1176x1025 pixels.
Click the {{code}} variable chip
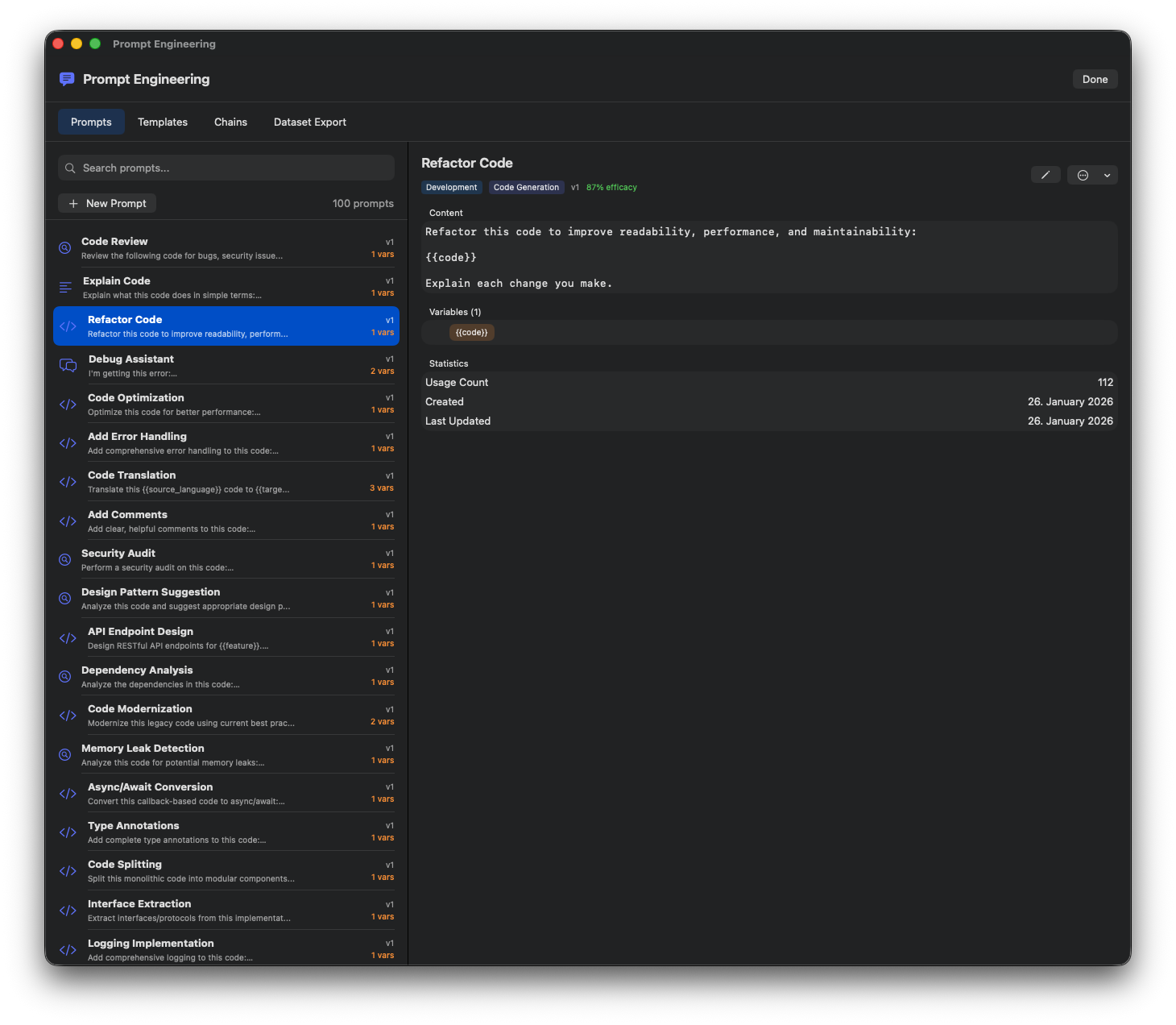pos(471,332)
